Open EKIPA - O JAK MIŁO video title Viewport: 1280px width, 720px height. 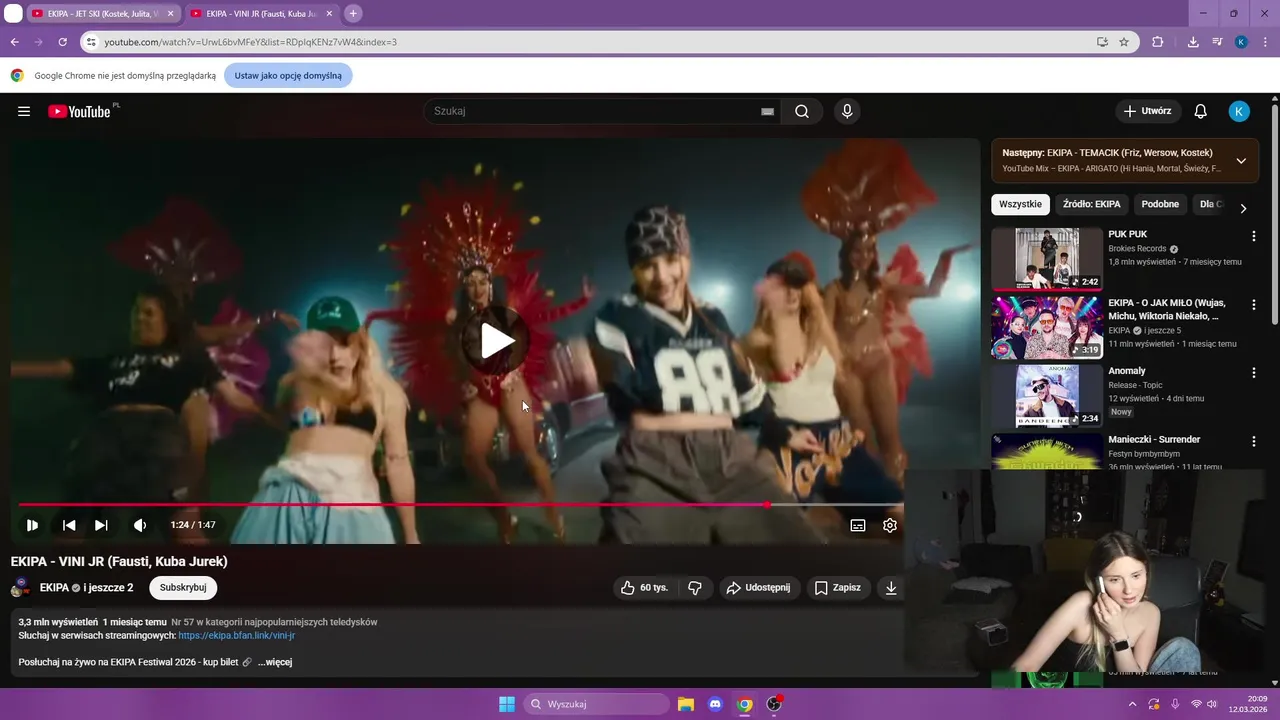pyautogui.click(x=1167, y=309)
